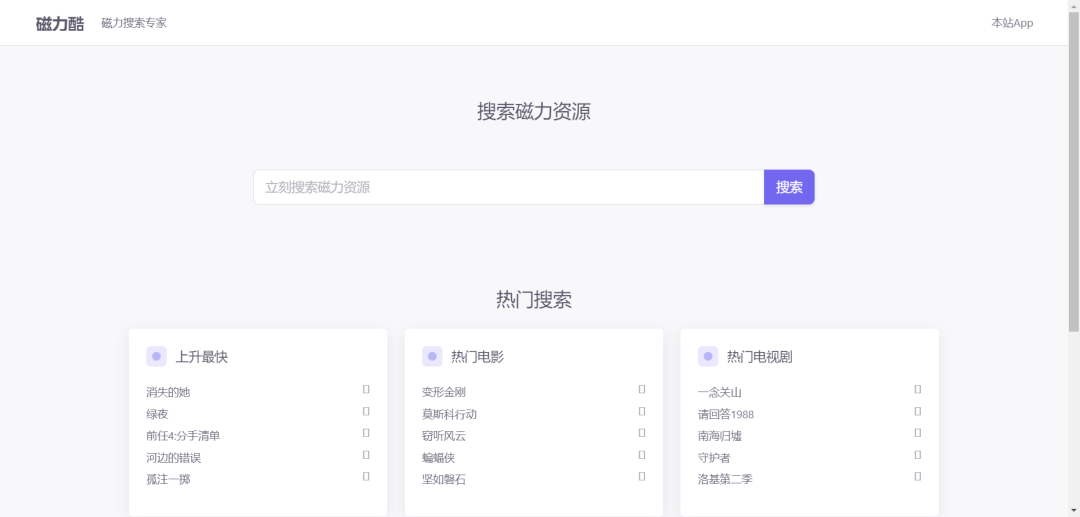Select the 窃听风云 movie entry
Image resolution: width=1080 pixels, height=517 pixels.
click(444, 436)
